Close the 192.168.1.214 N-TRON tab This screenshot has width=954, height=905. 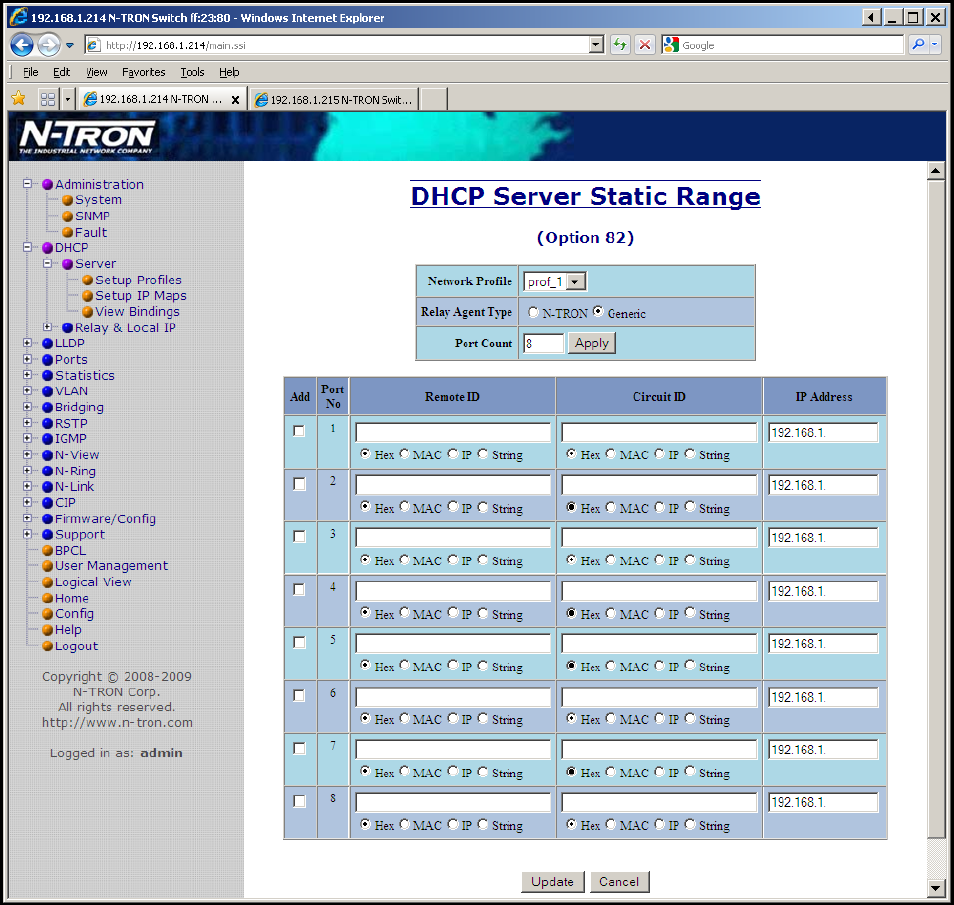(235, 99)
